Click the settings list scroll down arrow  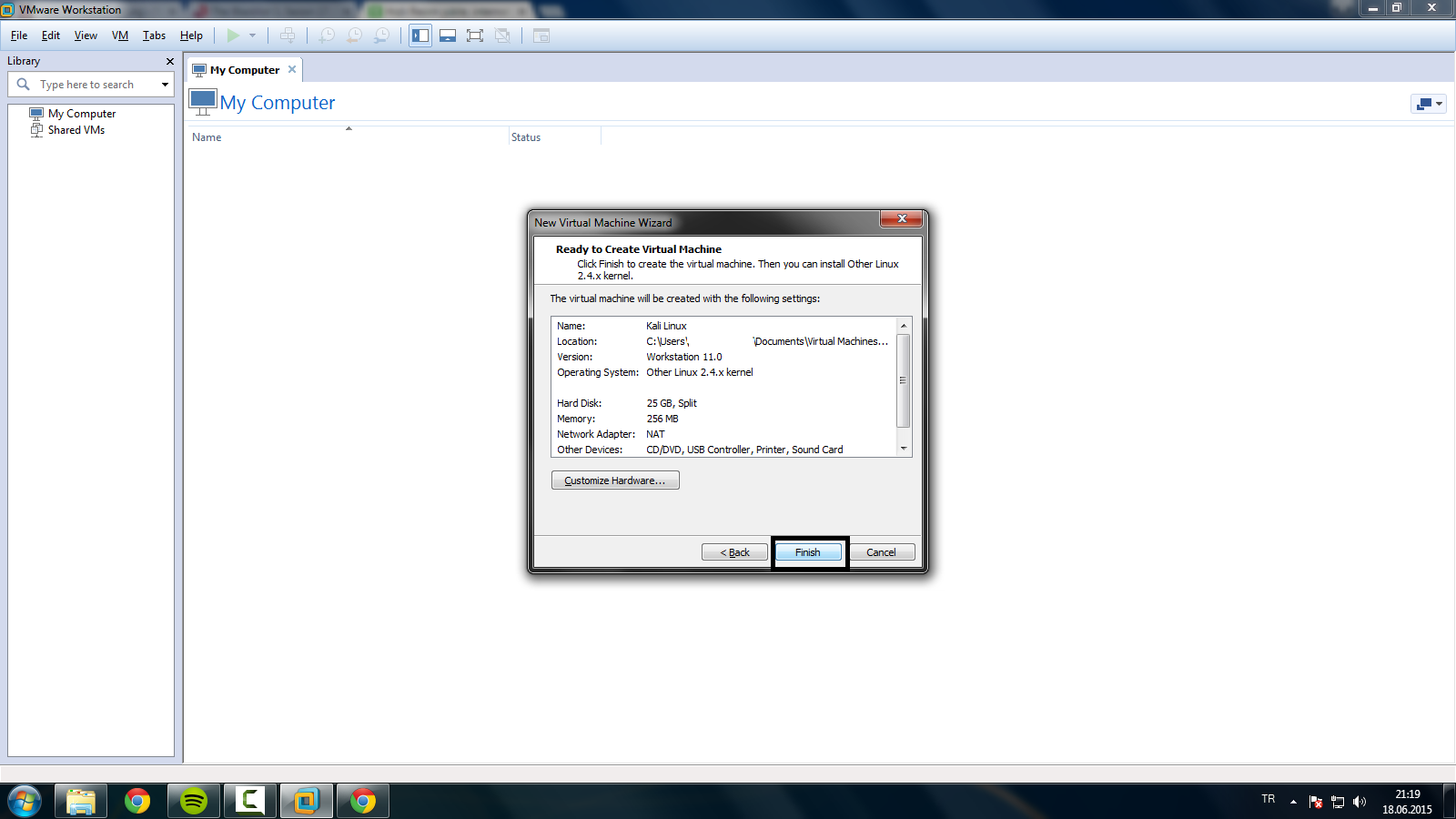tap(904, 449)
